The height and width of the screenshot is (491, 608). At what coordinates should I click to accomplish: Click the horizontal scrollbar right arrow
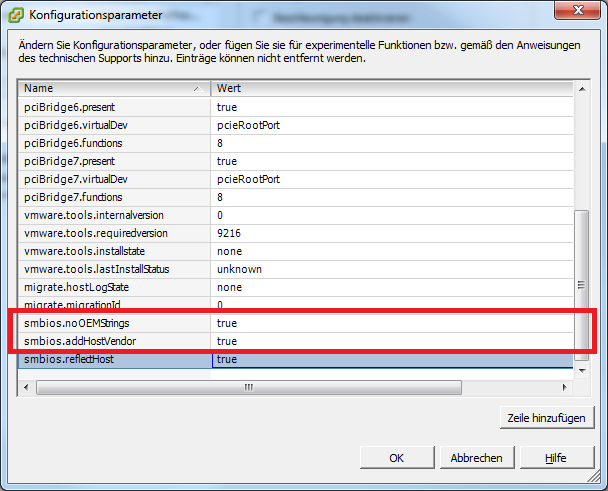click(565, 387)
